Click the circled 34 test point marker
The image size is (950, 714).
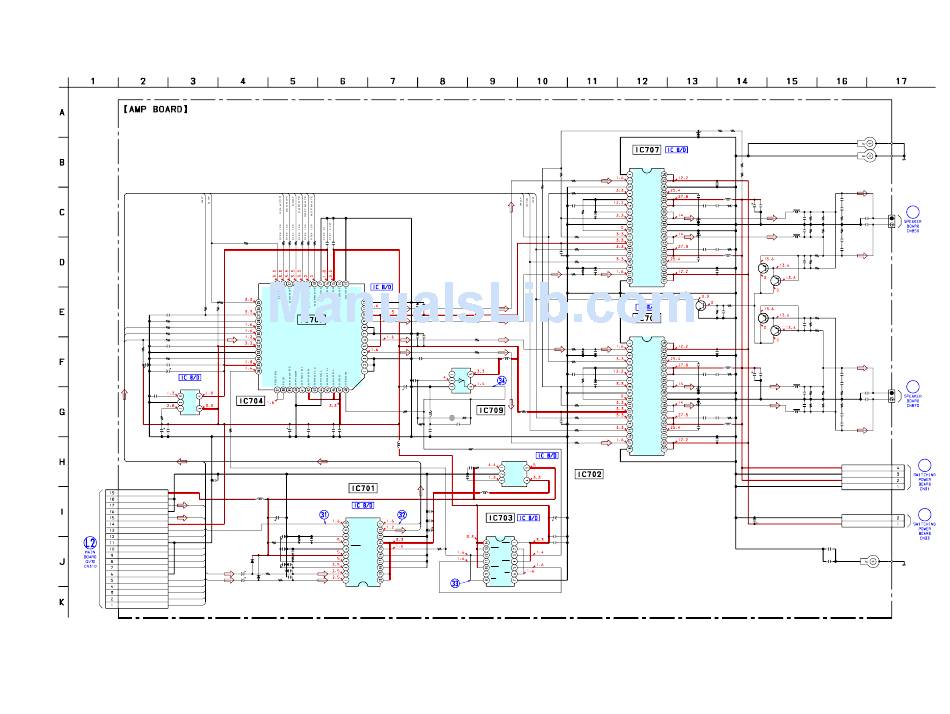(502, 381)
